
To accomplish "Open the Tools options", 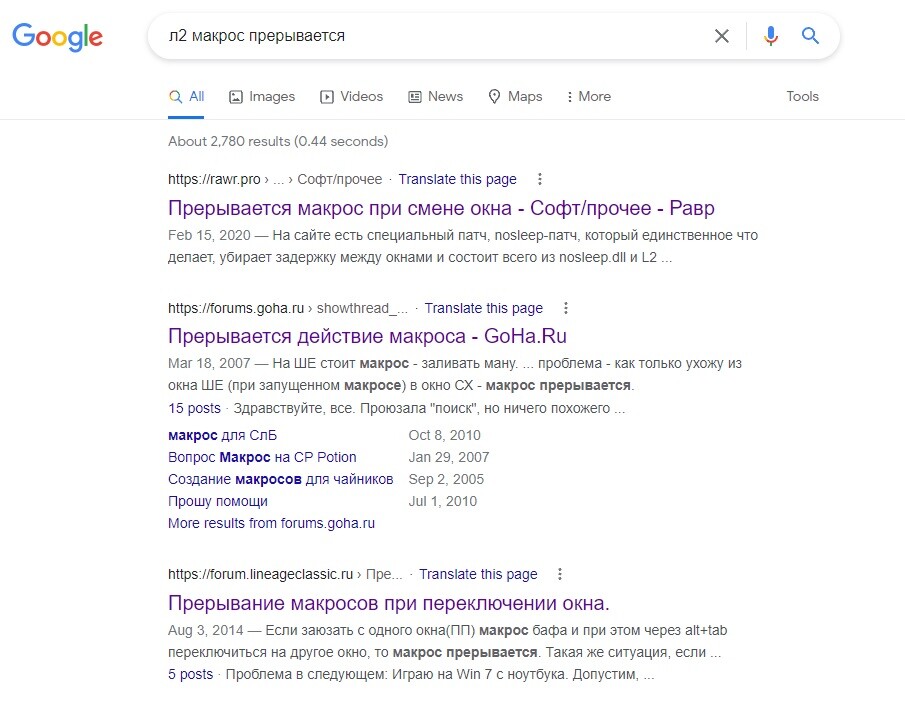I will [802, 96].
